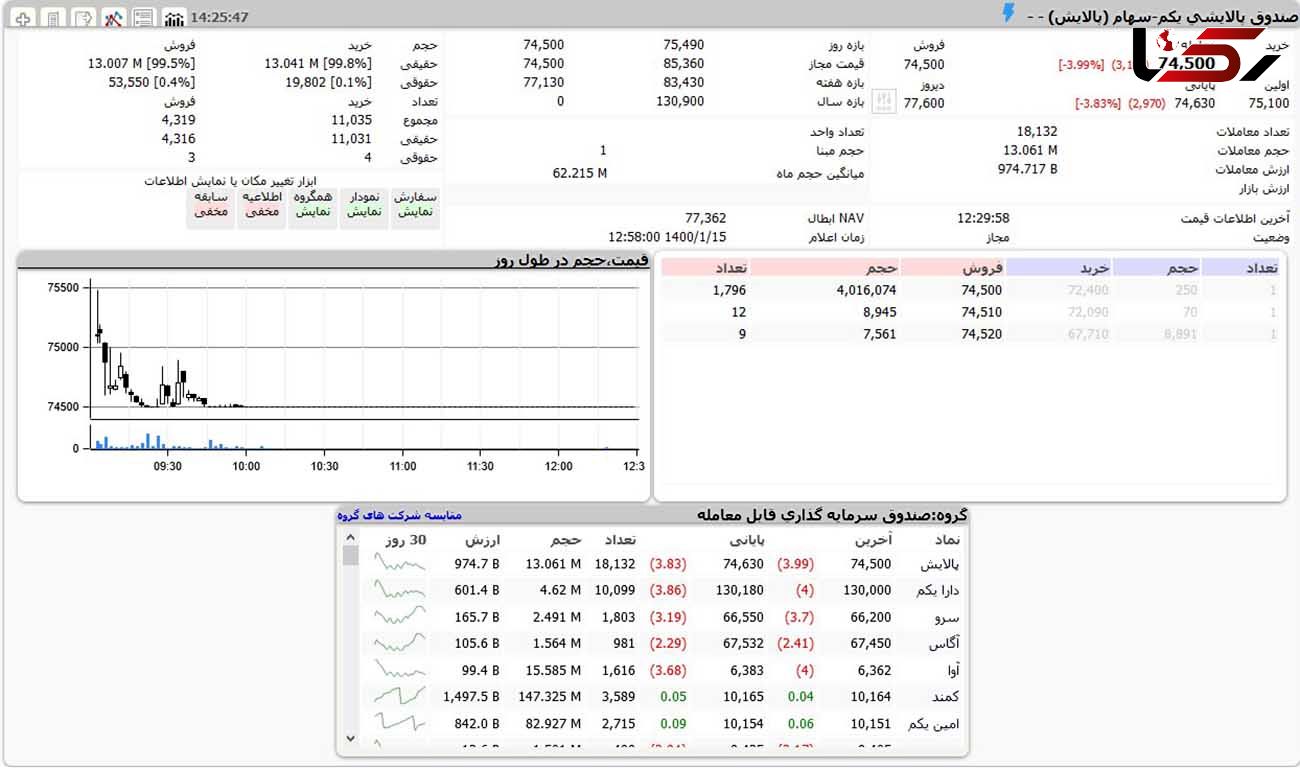Click میانگین حجم ماه value 62.215 M
Image resolution: width=1300 pixels, height=769 pixels.
(x=580, y=173)
